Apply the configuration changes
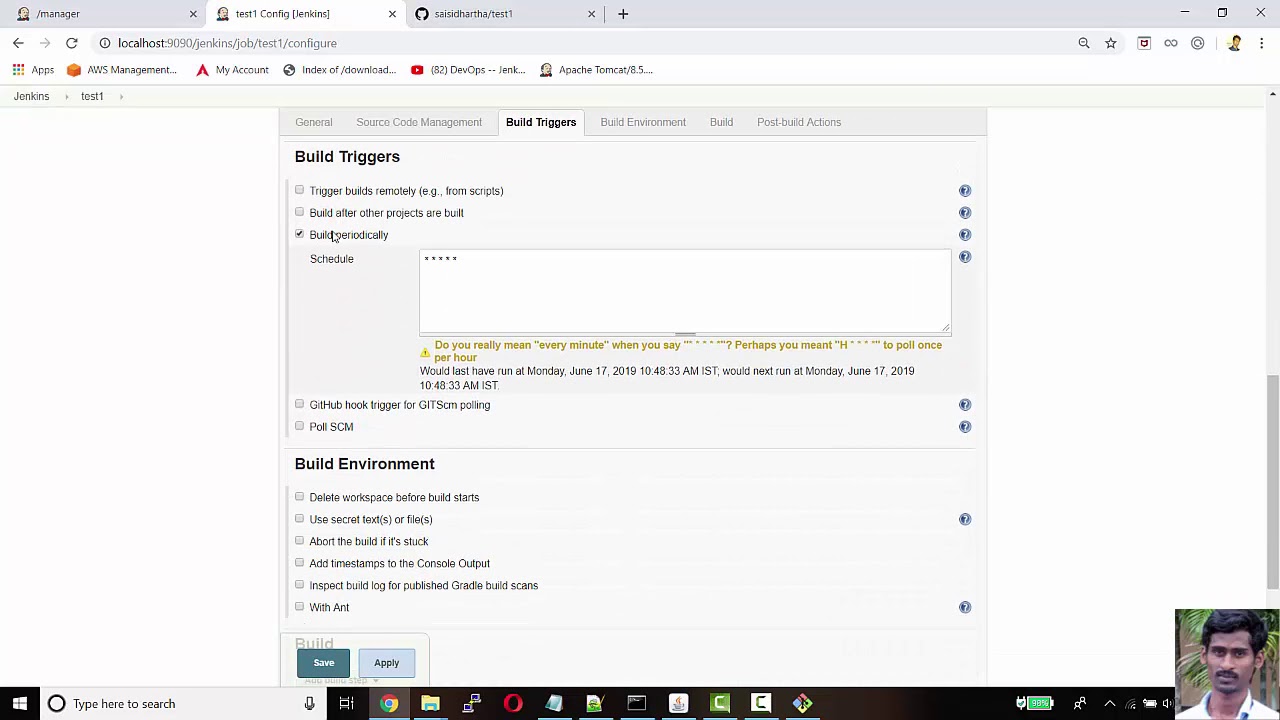 coord(387,663)
